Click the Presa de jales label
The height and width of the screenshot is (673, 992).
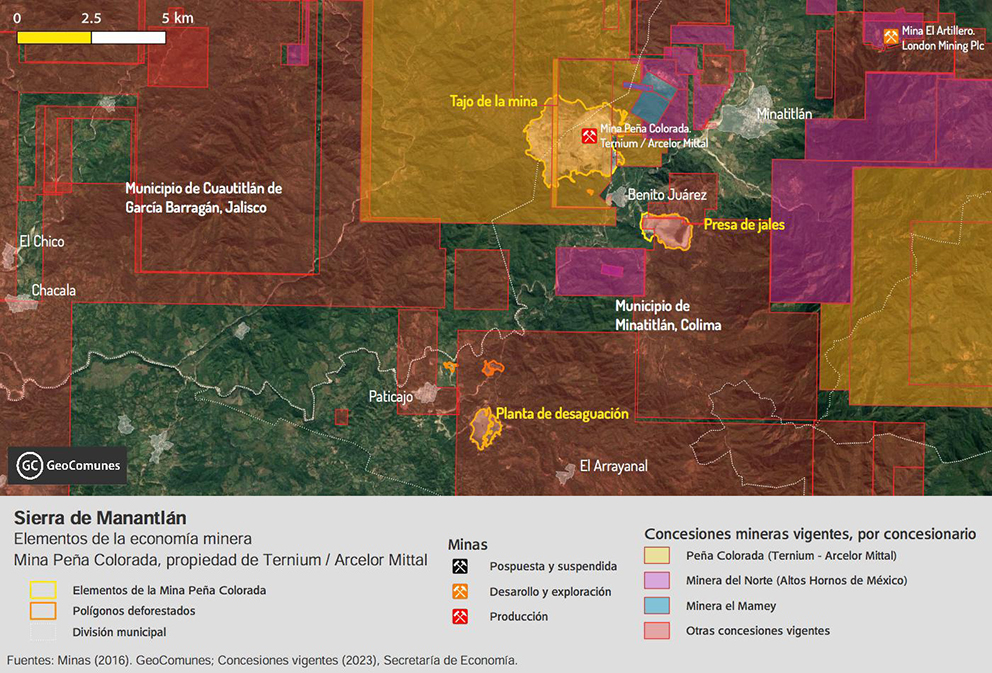744,225
